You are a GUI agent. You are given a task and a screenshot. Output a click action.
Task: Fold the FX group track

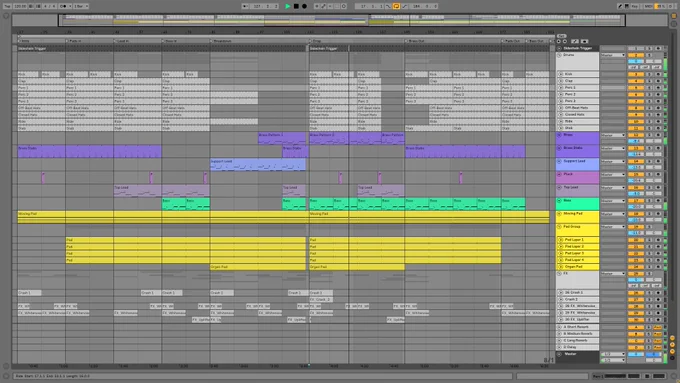pyautogui.click(x=559, y=274)
